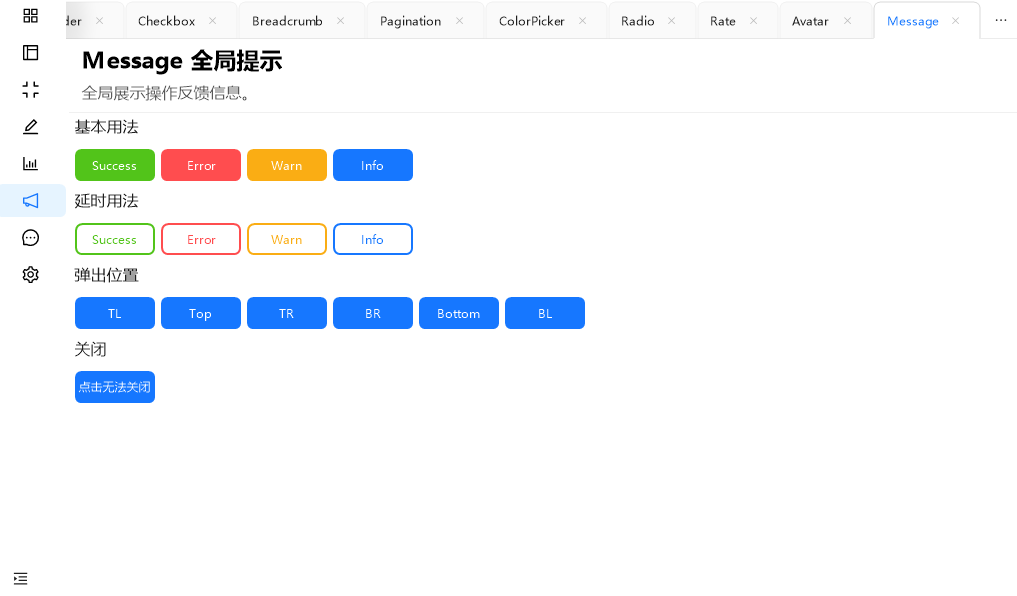Select the megaphone feedback sidebar icon
Image resolution: width=1017 pixels, height=596 pixels.
pyautogui.click(x=30, y=200)
